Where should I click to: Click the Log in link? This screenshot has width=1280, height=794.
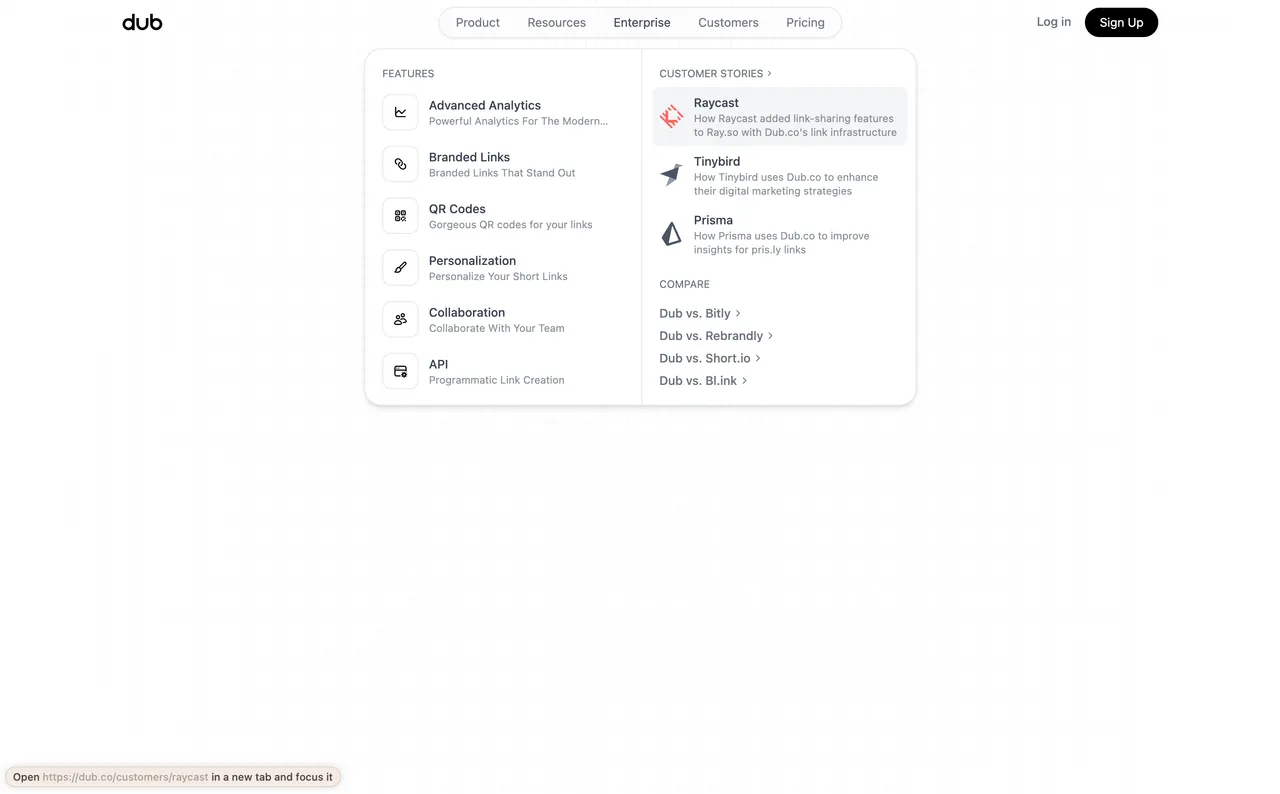point(1053,22)
